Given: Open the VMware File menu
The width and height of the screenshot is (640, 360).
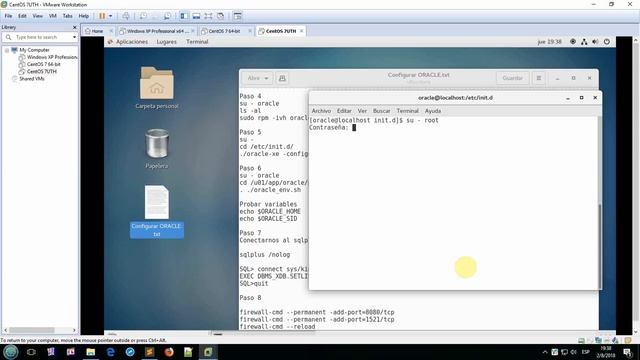Looking at the screenshot, I should [8, 16].
